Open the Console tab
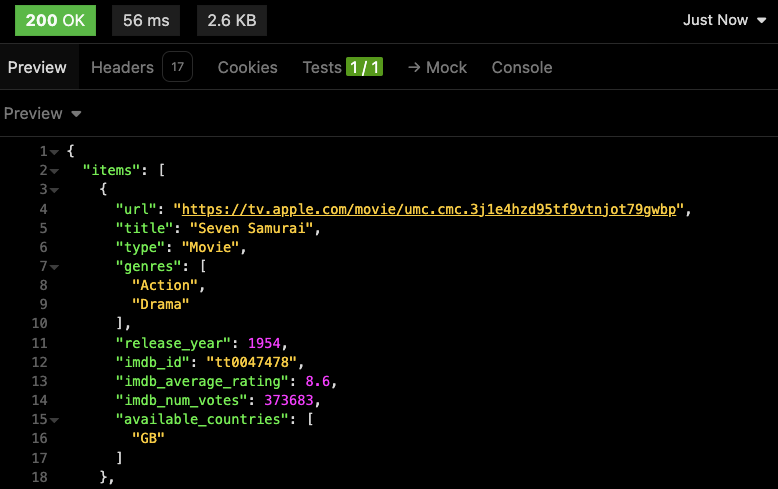This screenshot has width=778, height=489. tap(521, 67)
